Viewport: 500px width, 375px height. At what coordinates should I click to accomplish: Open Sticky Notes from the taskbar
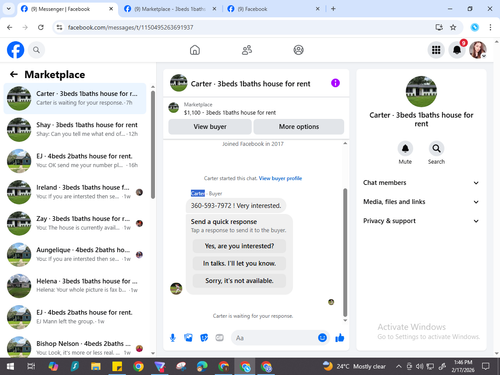117,367
